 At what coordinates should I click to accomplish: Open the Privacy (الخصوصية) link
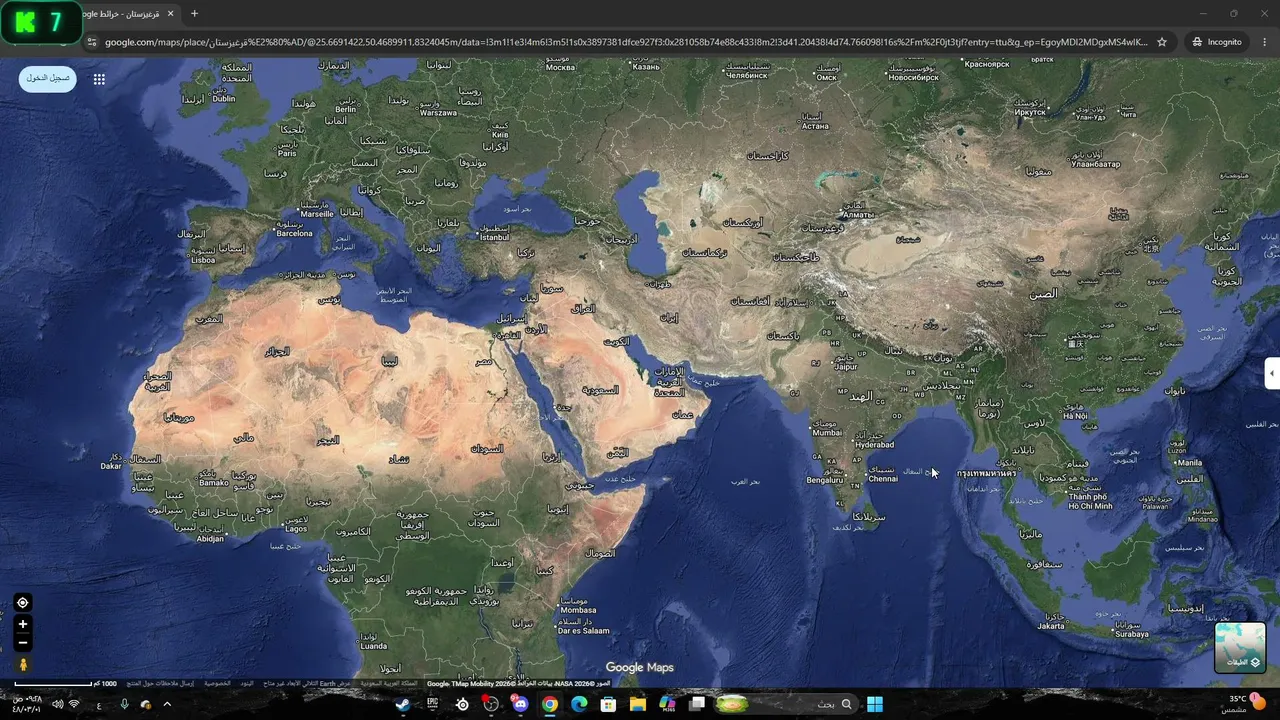point(218,684)
